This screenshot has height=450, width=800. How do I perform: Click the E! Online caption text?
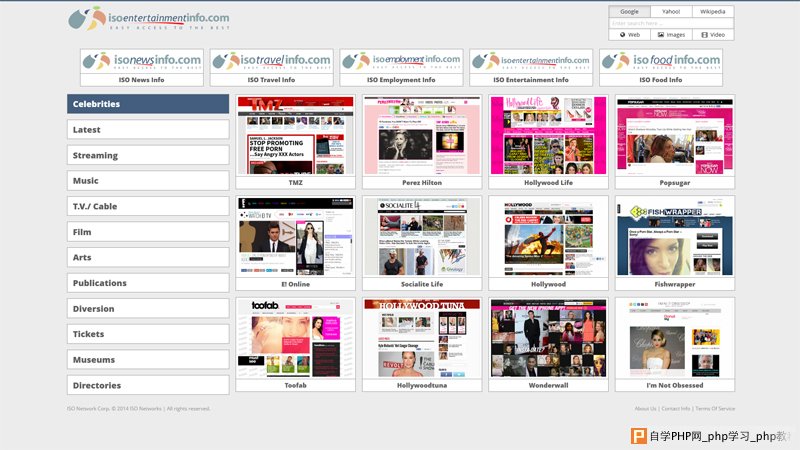tap(295, 284)
